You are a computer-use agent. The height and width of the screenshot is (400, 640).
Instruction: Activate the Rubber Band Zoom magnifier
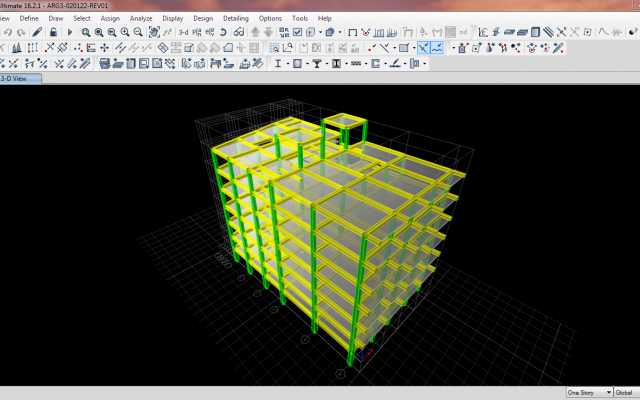[86, 32]
